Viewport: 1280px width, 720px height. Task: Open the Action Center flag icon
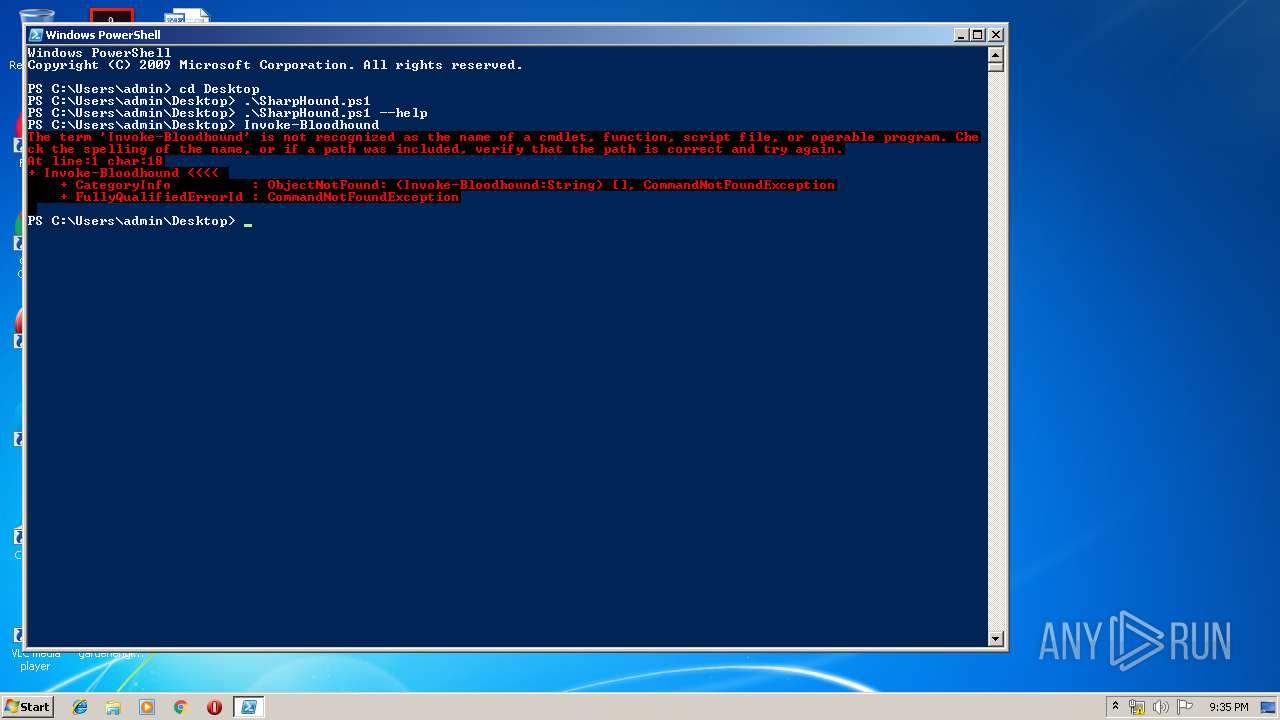(x=1185, y=707)
